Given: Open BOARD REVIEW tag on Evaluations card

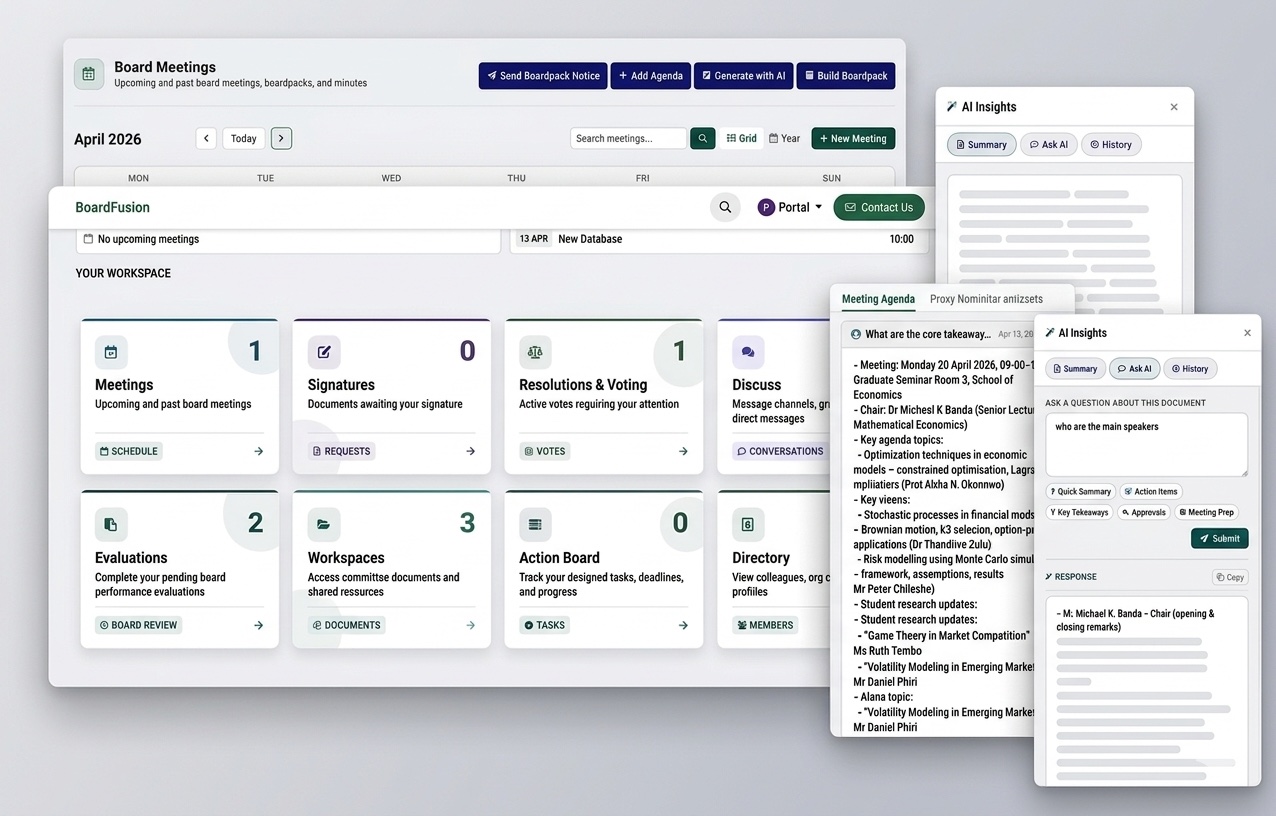Looking at the screenshot, I should point(138,625).
